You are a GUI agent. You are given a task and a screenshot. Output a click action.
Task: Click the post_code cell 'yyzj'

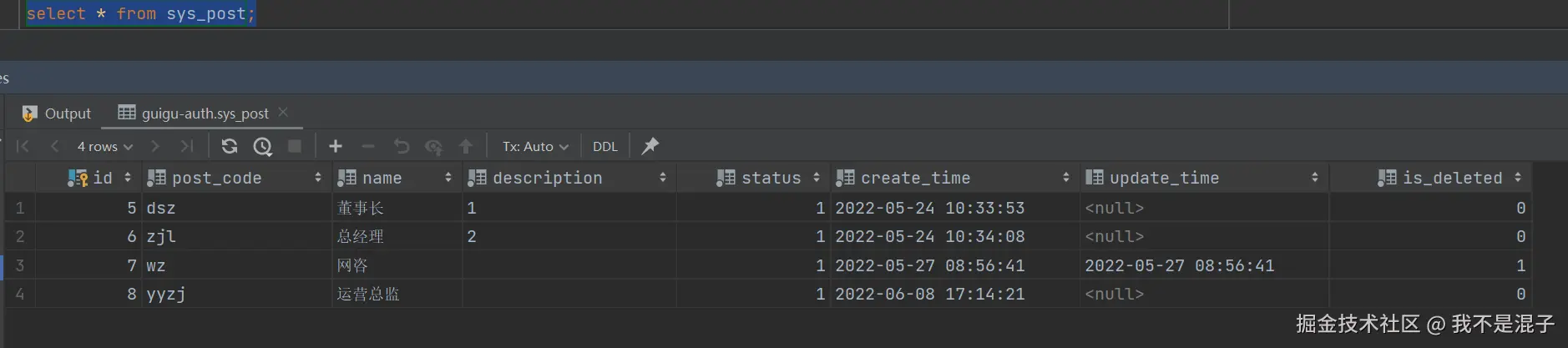(x=236, y=294)
